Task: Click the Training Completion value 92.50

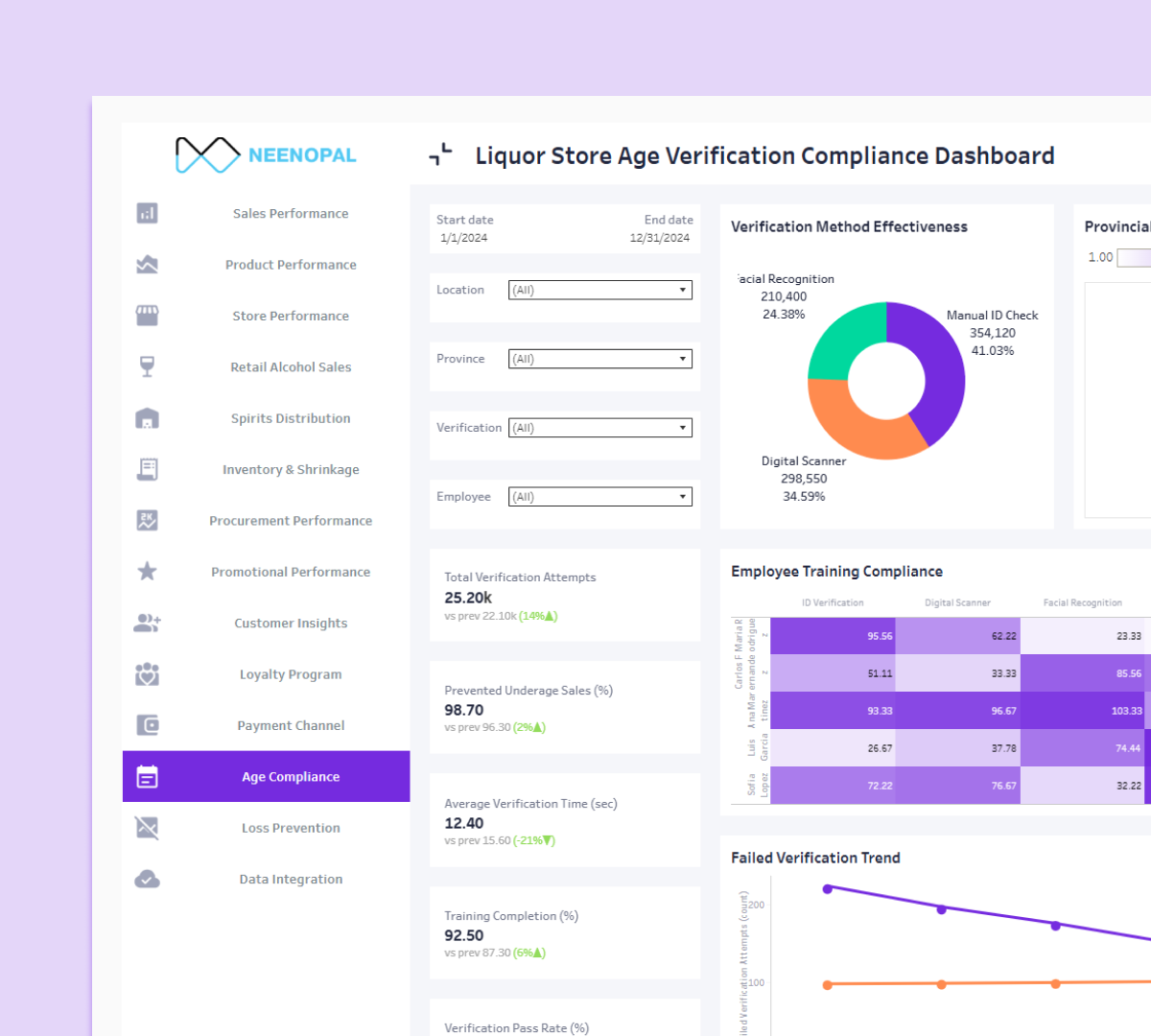Action: point(464,936)
